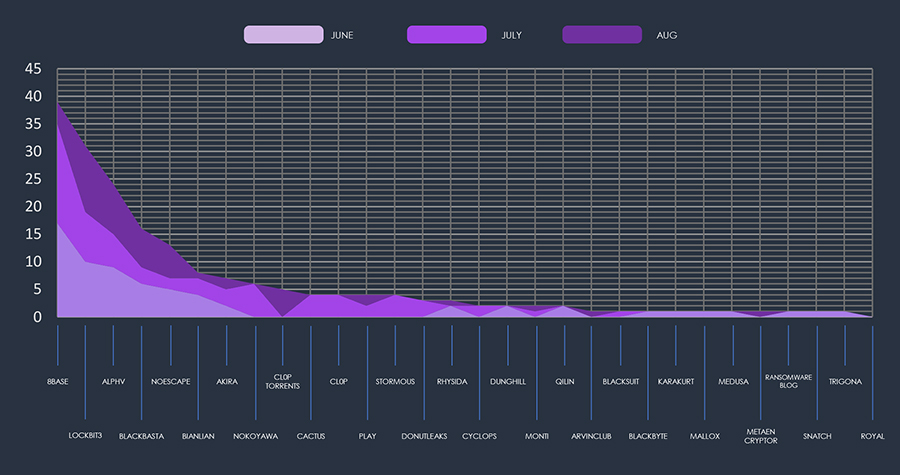This screenshot has height=475, width=900.
Task: Click the DONUTLEAKS axis label
Action: click(424, 436)
